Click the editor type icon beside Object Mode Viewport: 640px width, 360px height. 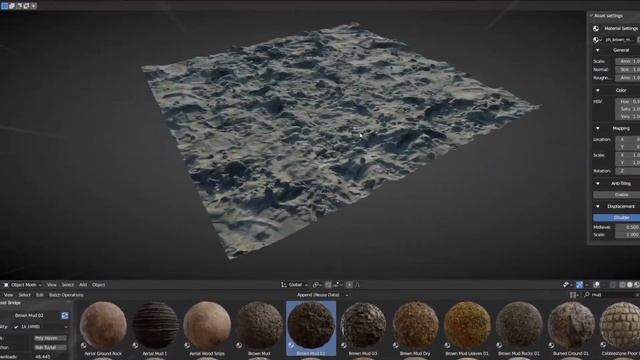click(6, 285)
